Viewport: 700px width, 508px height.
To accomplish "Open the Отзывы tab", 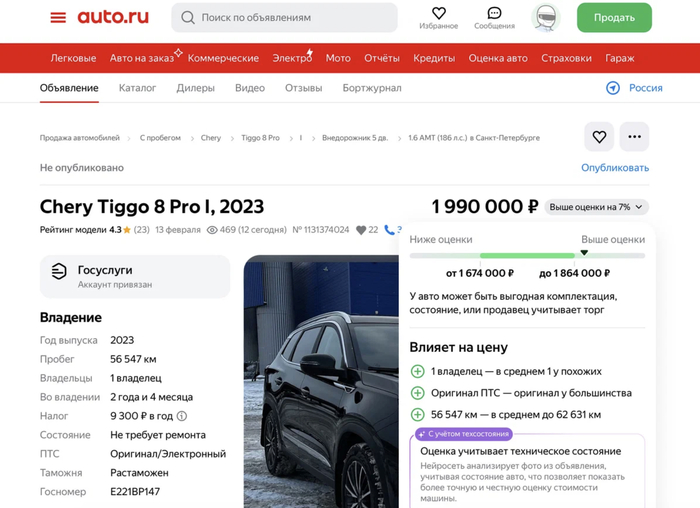I will (303, 88).
